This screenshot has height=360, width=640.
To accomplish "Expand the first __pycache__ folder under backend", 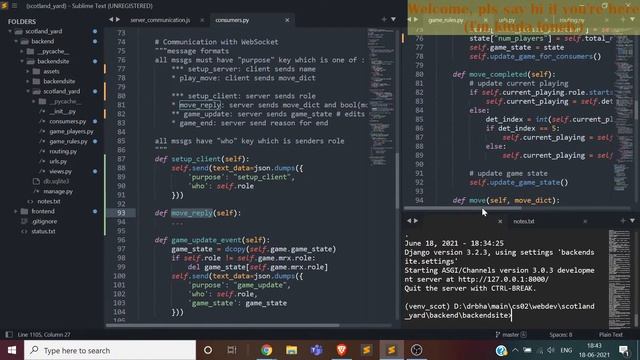I will [x=22, y=51].
